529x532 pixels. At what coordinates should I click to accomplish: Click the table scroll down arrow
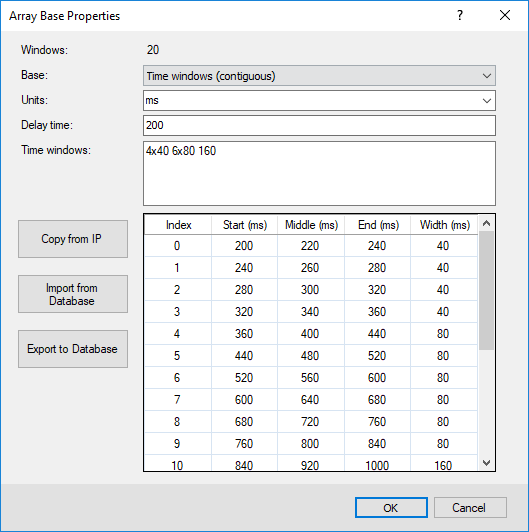(486, 463)
